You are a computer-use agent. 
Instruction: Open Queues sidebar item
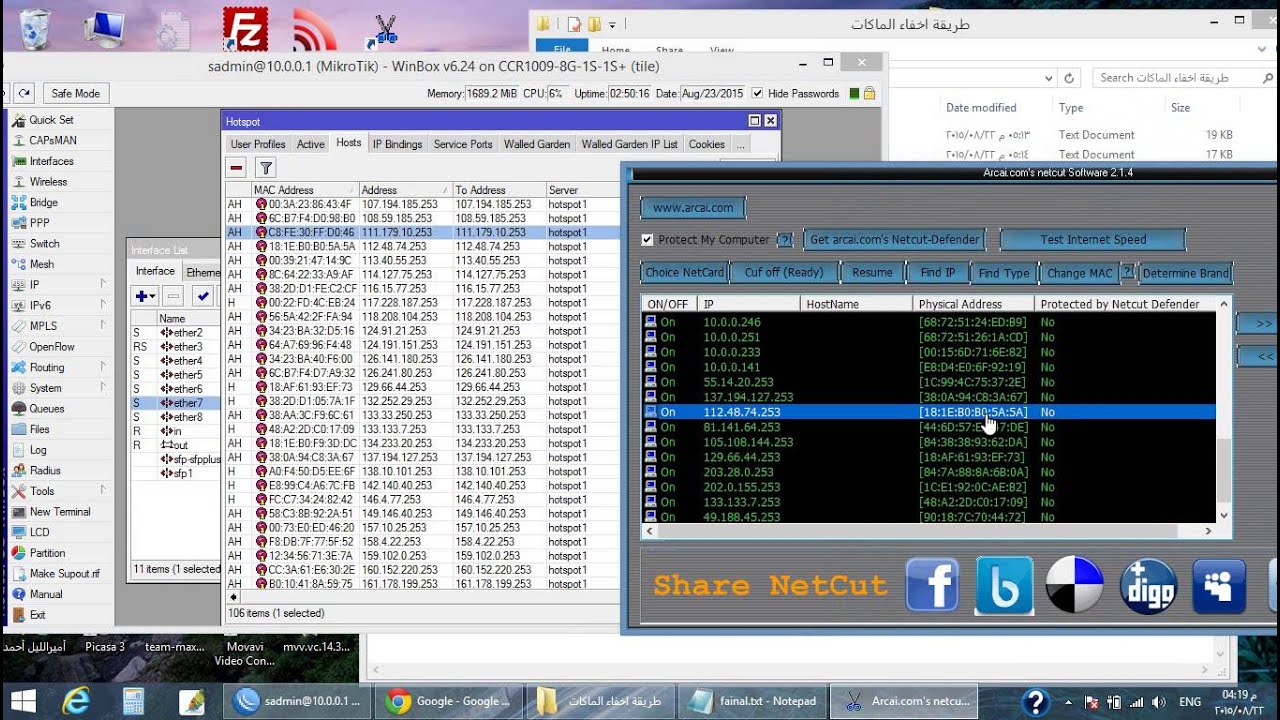point(46,408)
